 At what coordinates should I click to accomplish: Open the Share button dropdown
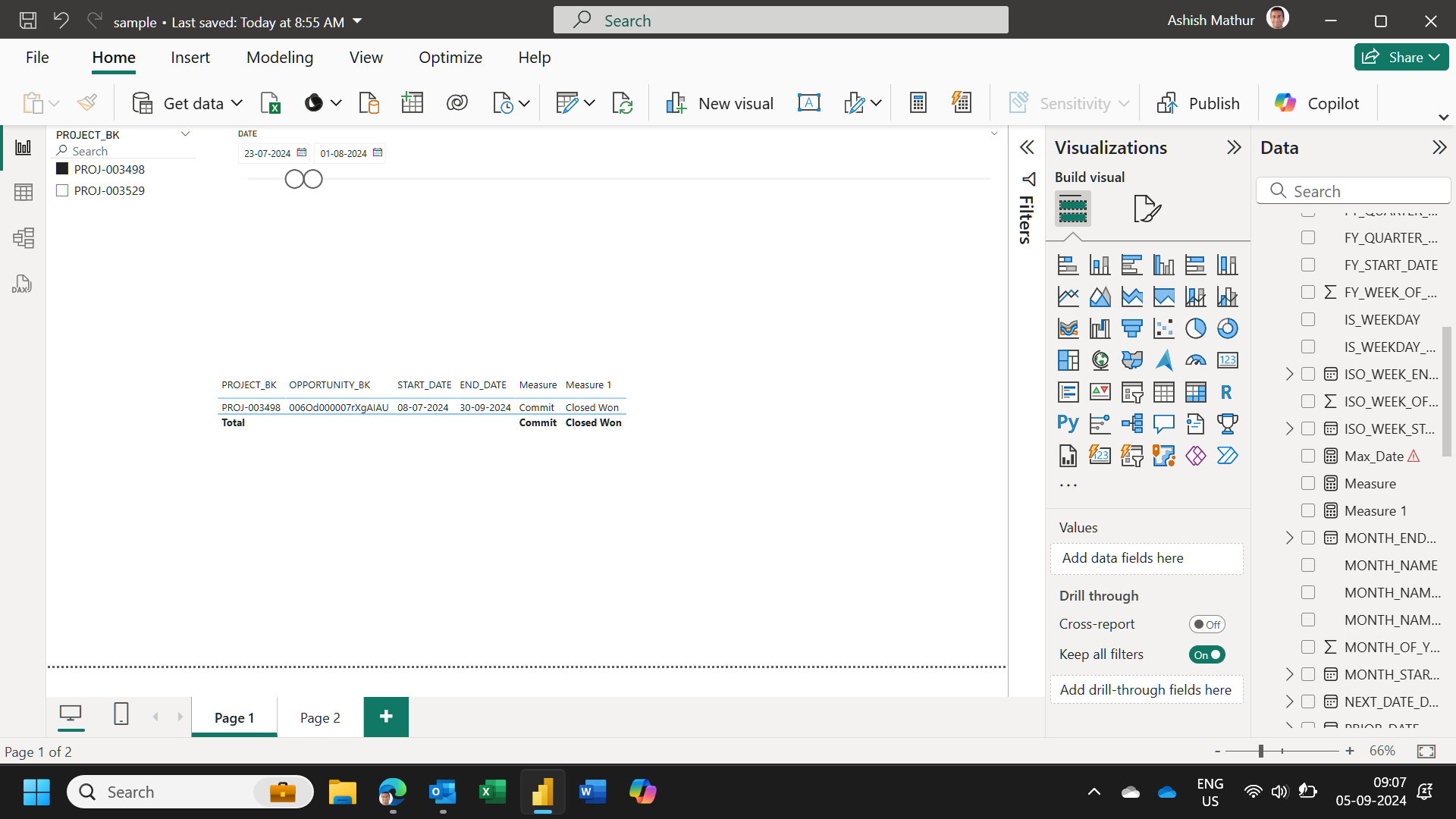pyautogui.click(x=1434, y=58)
